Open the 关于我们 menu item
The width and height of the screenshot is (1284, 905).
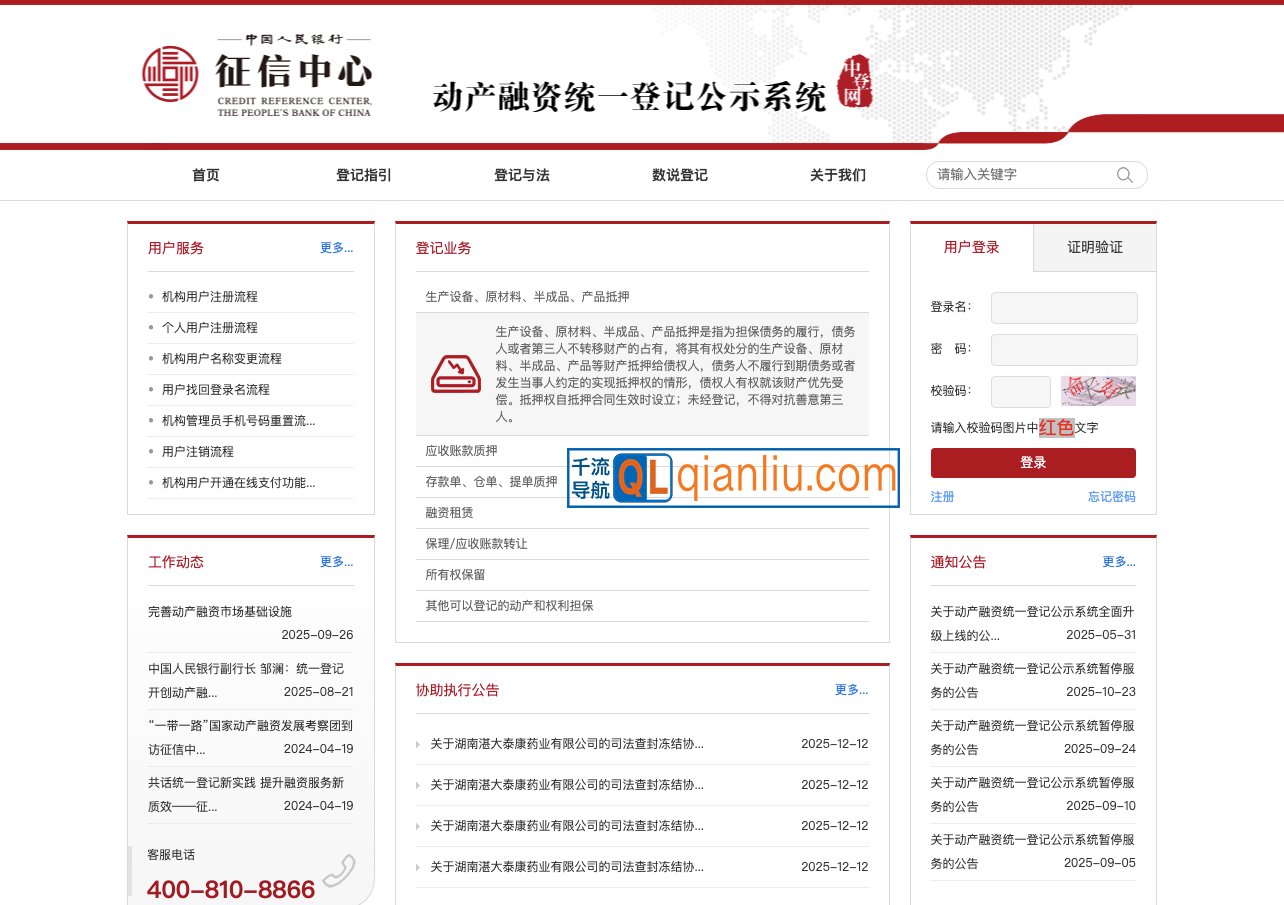tap(837, 175)
